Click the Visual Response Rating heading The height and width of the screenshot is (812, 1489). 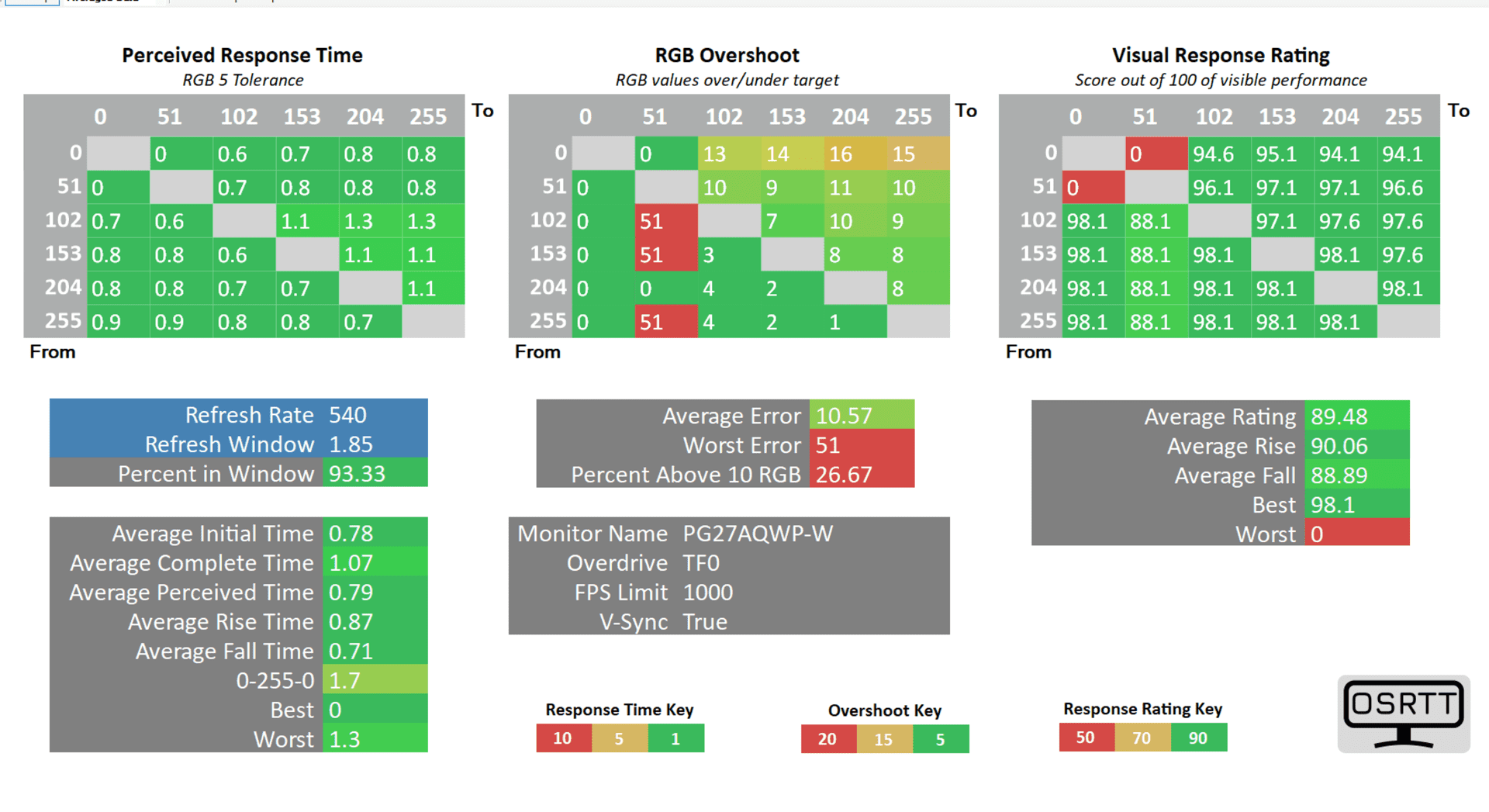[x=1220, y=55]
